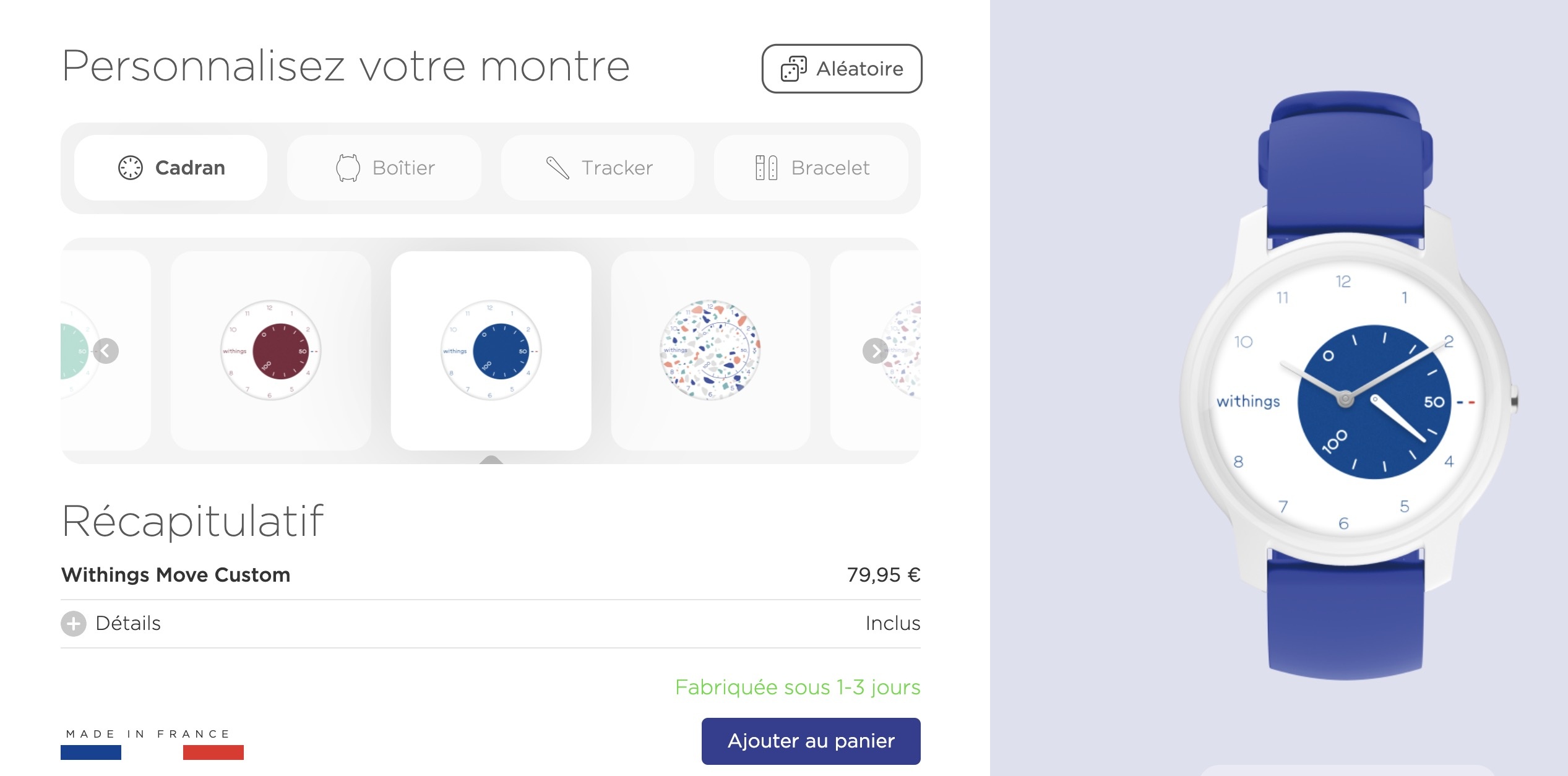Select the Boîtier tab label

click(403, 168)
